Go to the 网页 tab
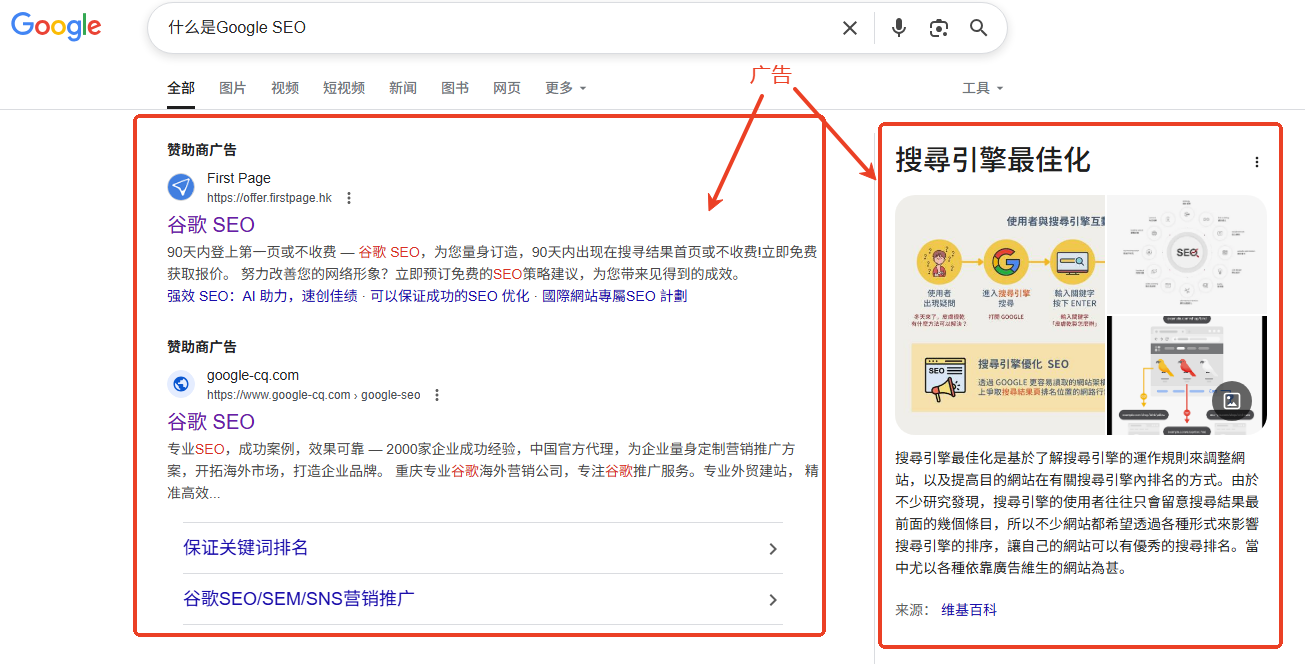The image size is (1305, 664). [x=507, y=88]
